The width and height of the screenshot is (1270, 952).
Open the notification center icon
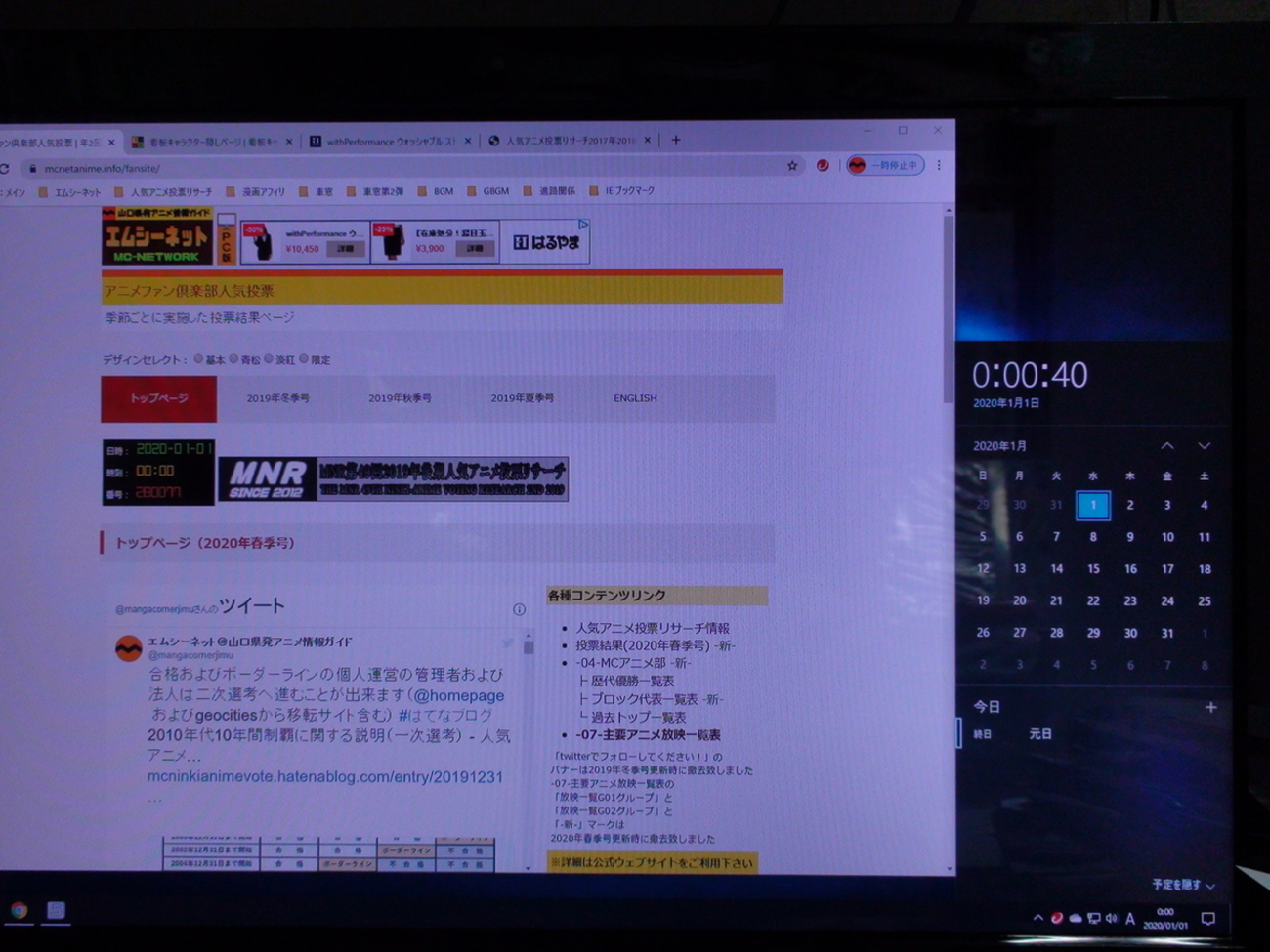point(1208,918)
